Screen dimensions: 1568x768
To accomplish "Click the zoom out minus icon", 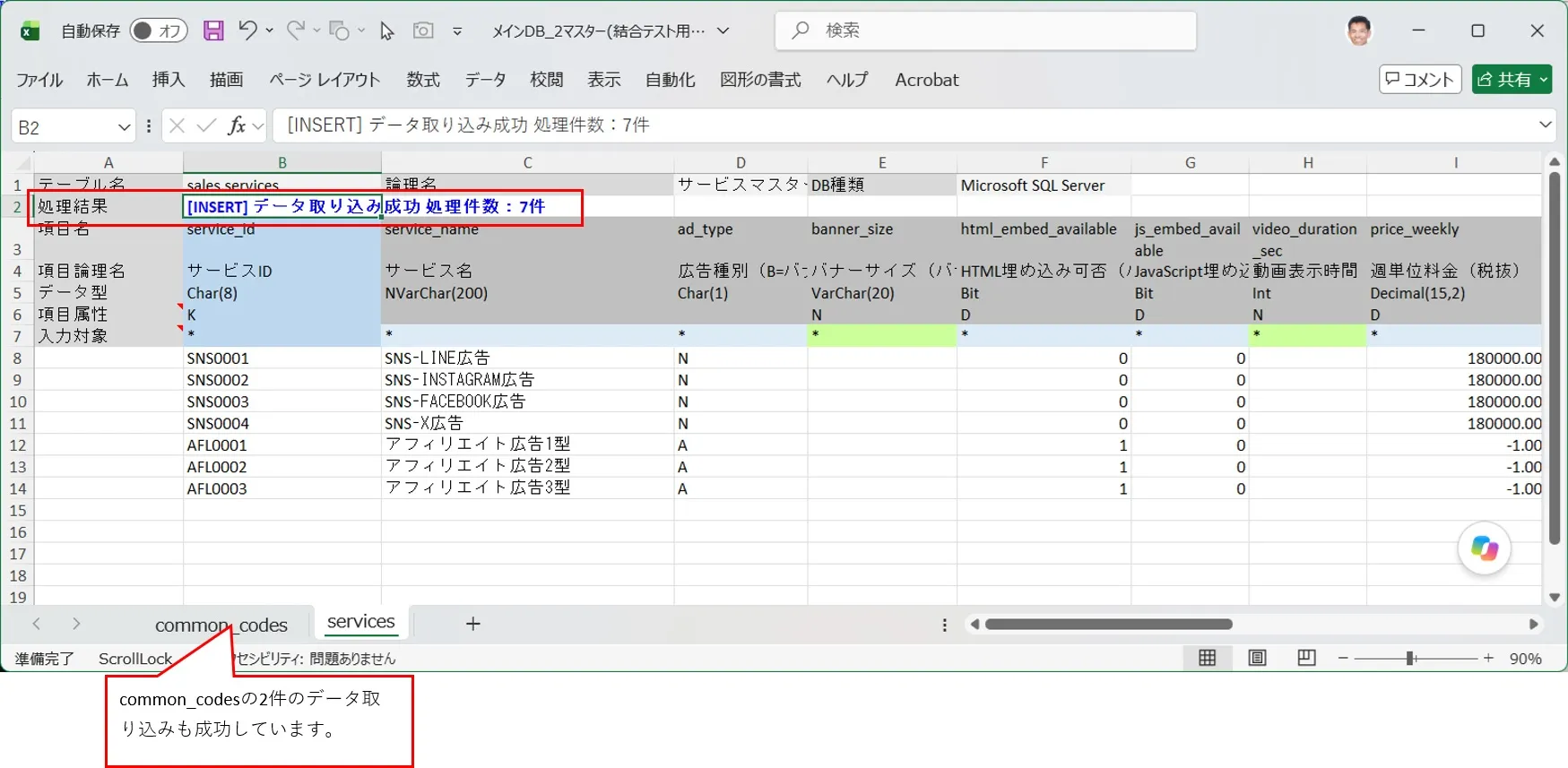I will pyautogui.click(x=1343, y=659).
